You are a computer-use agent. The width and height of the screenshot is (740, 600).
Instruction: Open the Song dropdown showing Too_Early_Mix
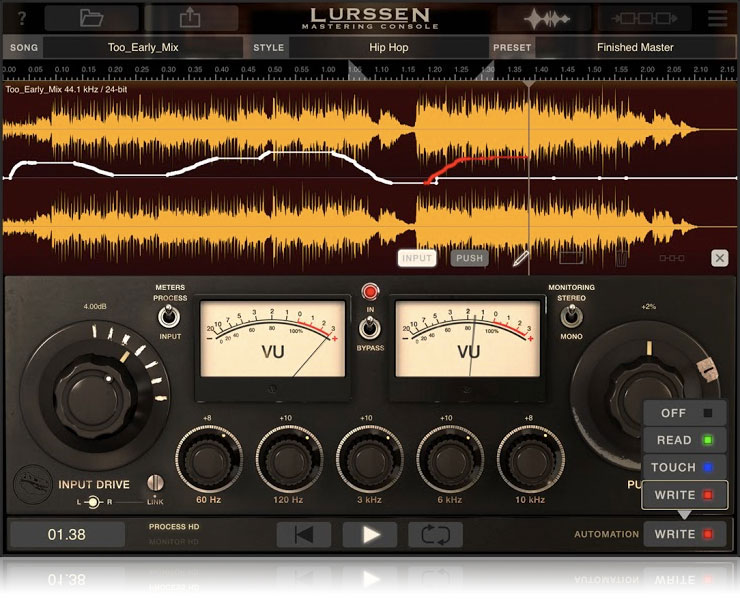tap(142, 47)
